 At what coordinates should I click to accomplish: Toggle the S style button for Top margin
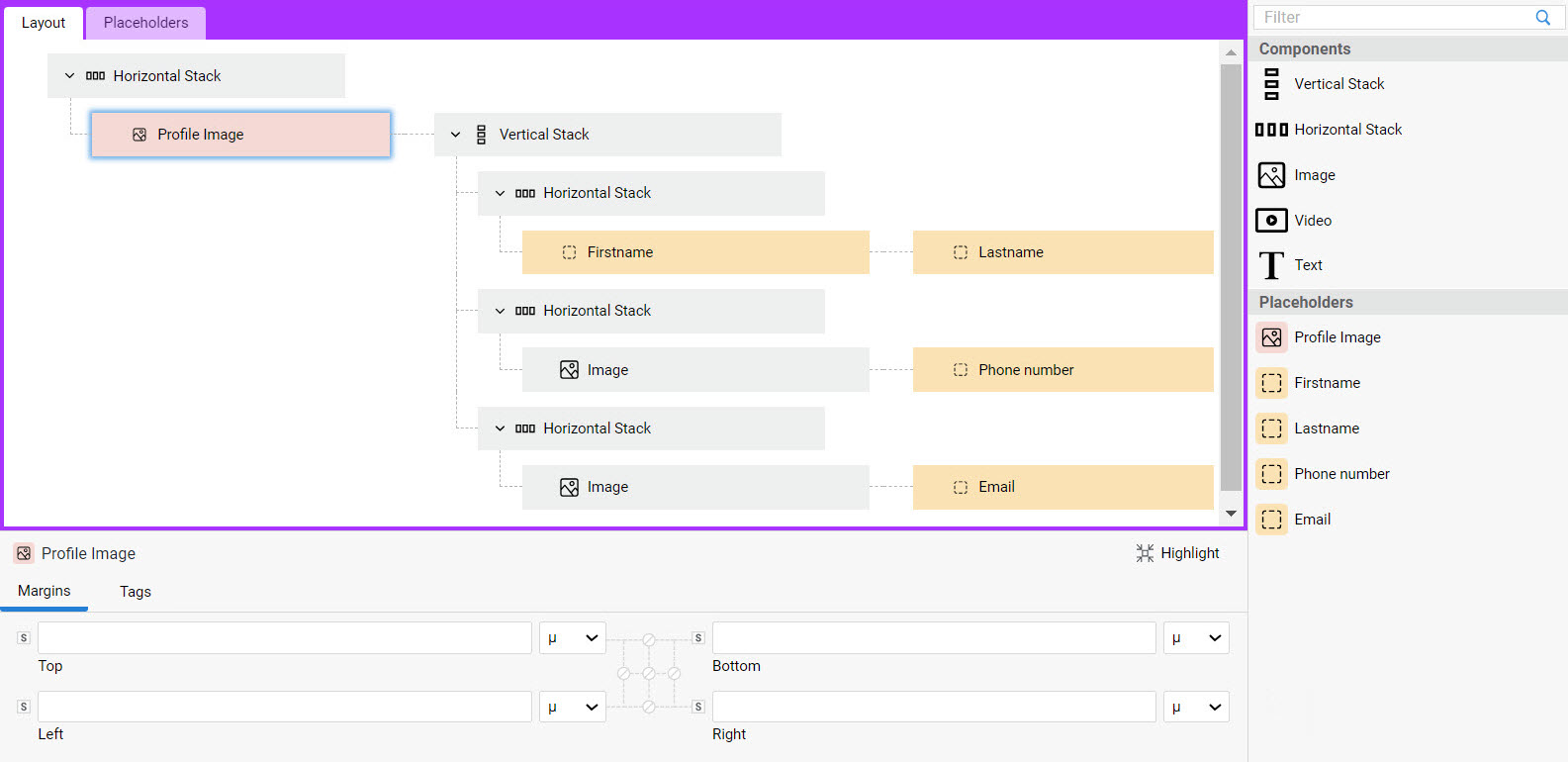(x=24, y=638)
